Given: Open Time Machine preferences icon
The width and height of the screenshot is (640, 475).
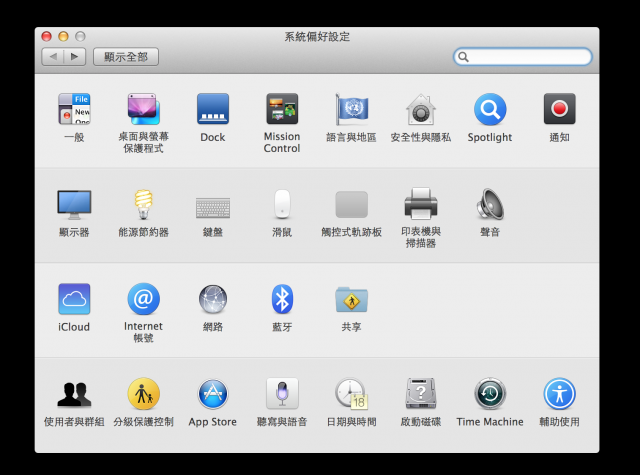Looking at the screenshot, I should coord(490,394).
